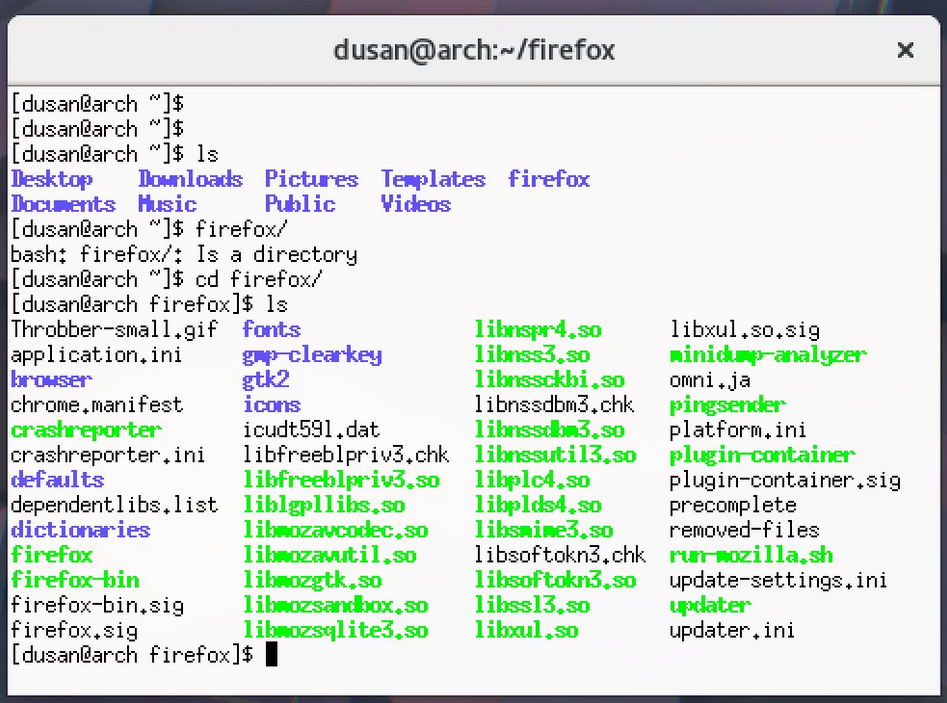Select the run-mozilla.sh script name

pyautogui.click(x=750, y=555)
